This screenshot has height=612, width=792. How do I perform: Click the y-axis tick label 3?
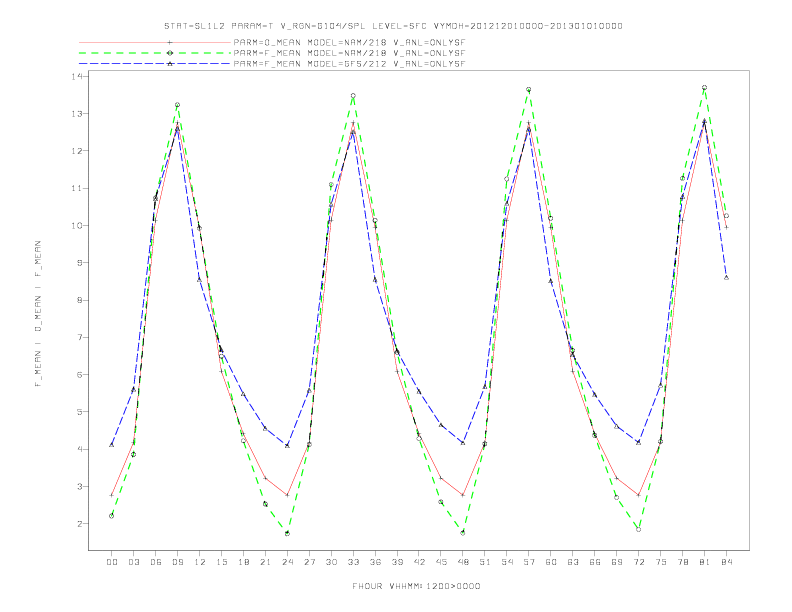pyautogui.click(x=80, y=487)
